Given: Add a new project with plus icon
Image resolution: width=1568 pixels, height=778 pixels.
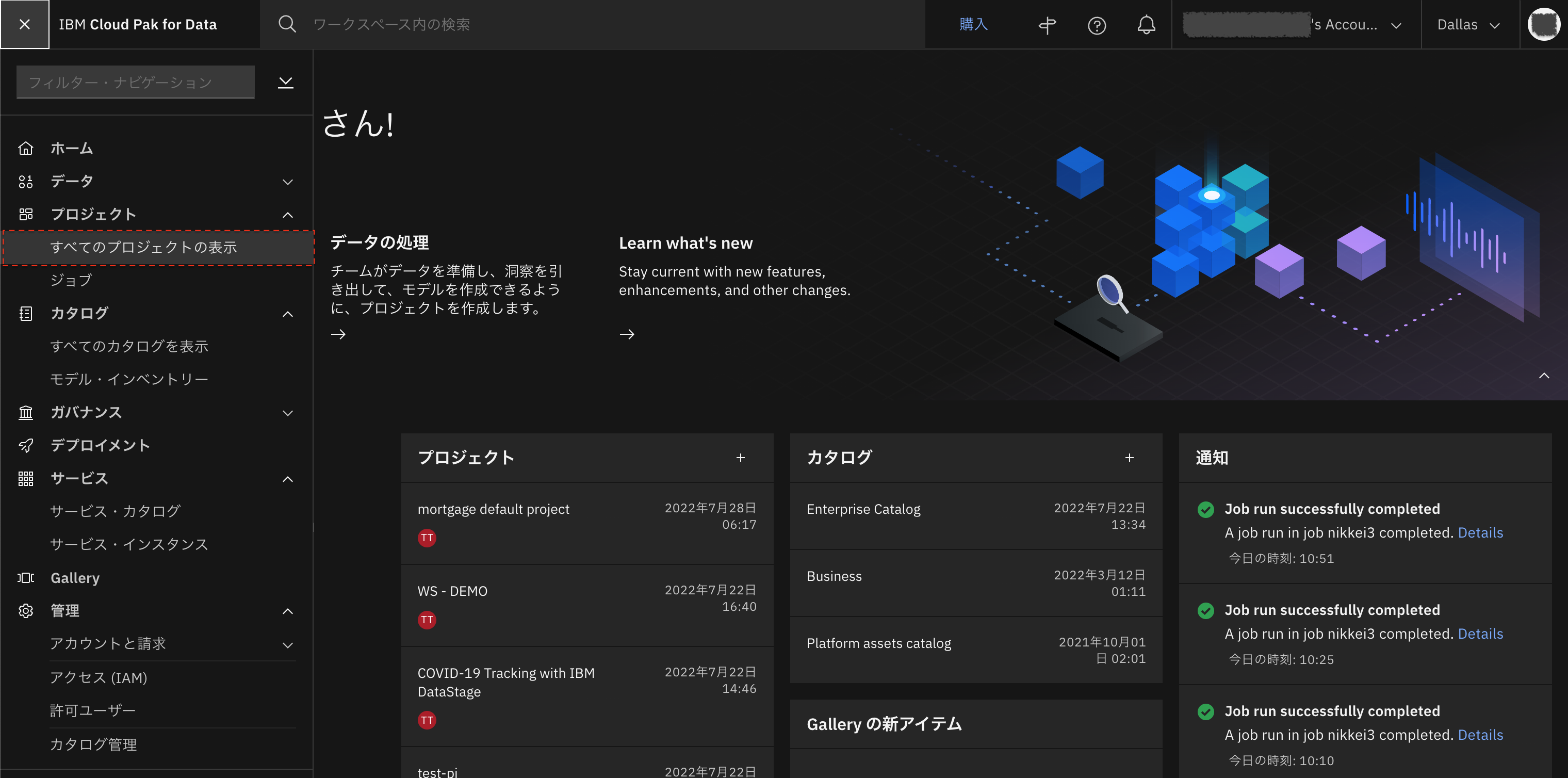Looking at the screenshot, I should [740, 457].
